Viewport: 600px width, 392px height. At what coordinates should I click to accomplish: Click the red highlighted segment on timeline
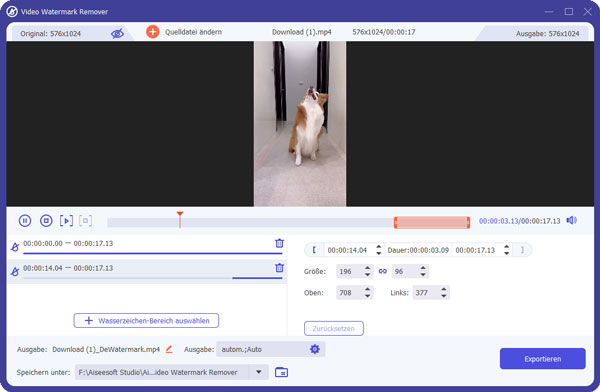[x=432, y=222]
